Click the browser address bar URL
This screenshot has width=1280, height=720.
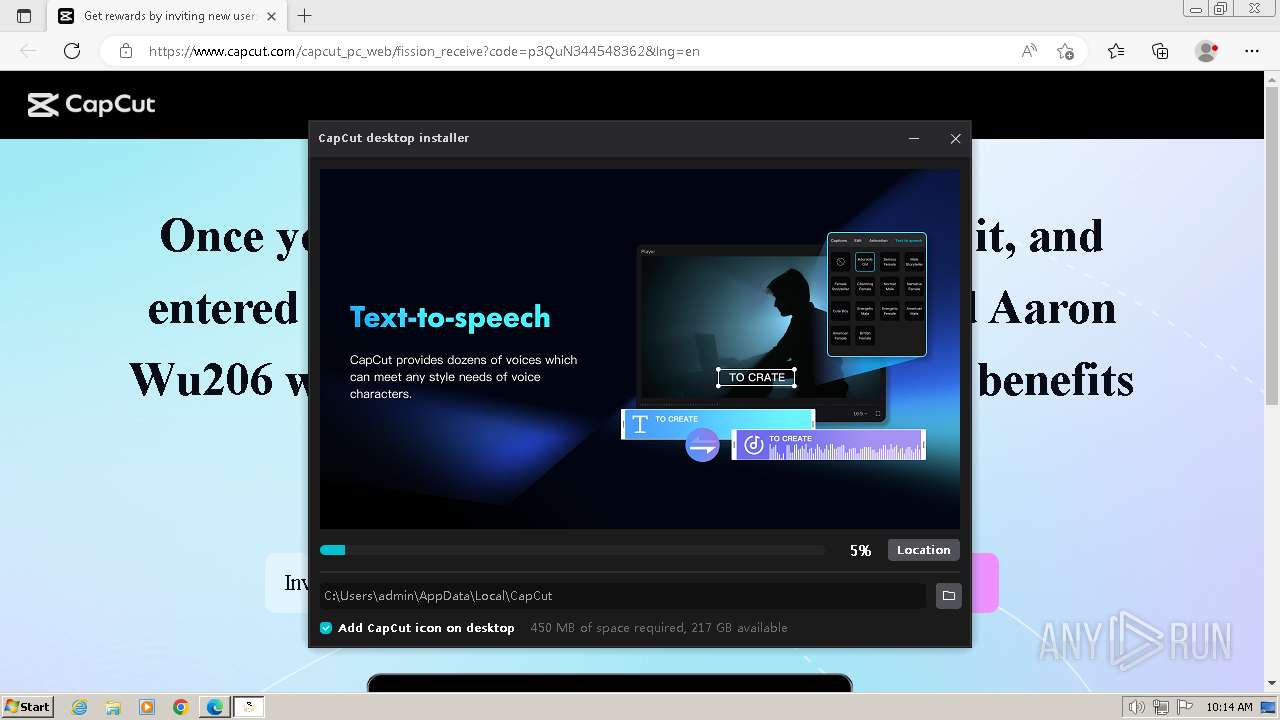click(x=424, y=51)
